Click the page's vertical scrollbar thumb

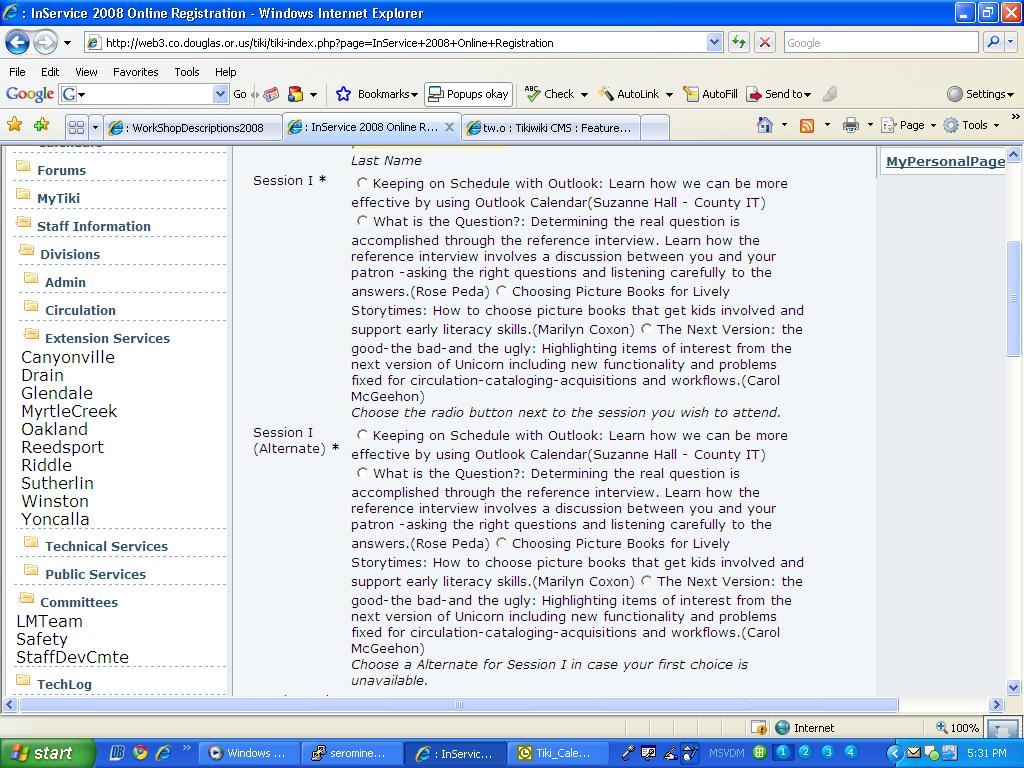1013,298
